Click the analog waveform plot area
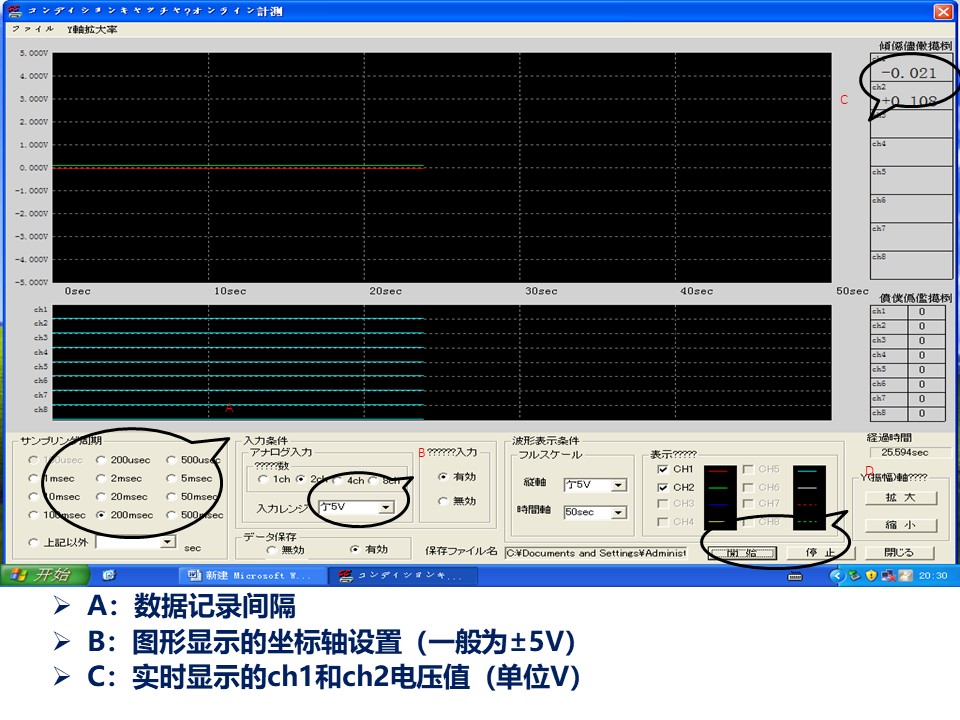 [x=441, y=167]
